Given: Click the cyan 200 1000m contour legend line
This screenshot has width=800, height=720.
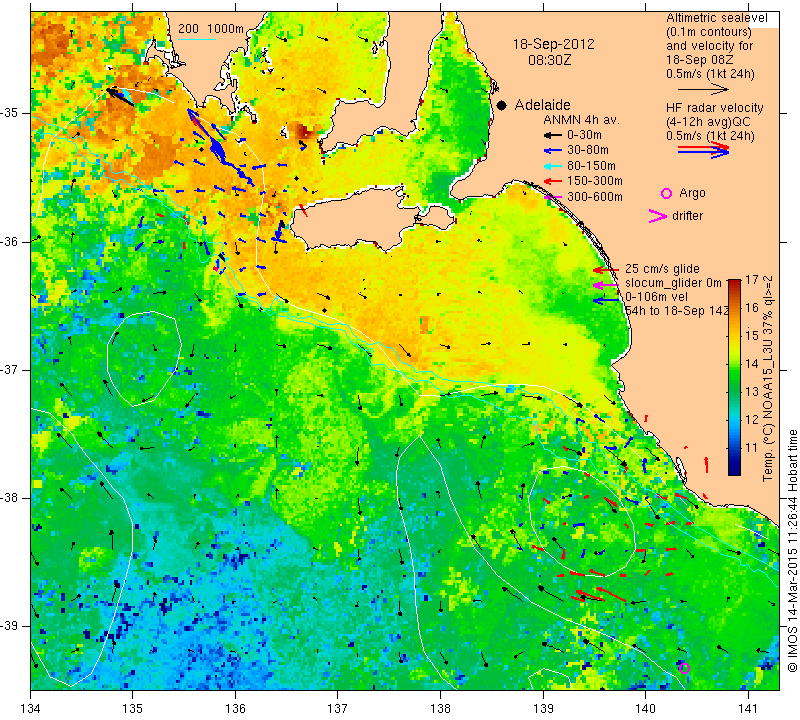Looking at the screenshot, I should click(x=197, y=39).
